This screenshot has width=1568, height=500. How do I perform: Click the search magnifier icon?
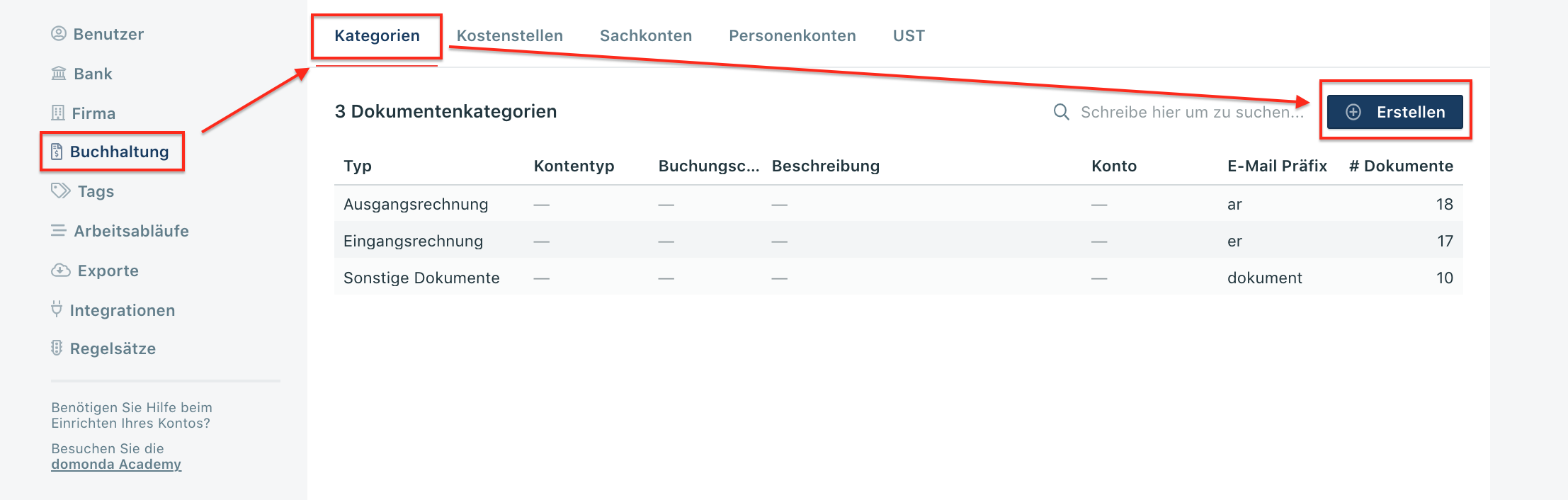[1060, 111]
